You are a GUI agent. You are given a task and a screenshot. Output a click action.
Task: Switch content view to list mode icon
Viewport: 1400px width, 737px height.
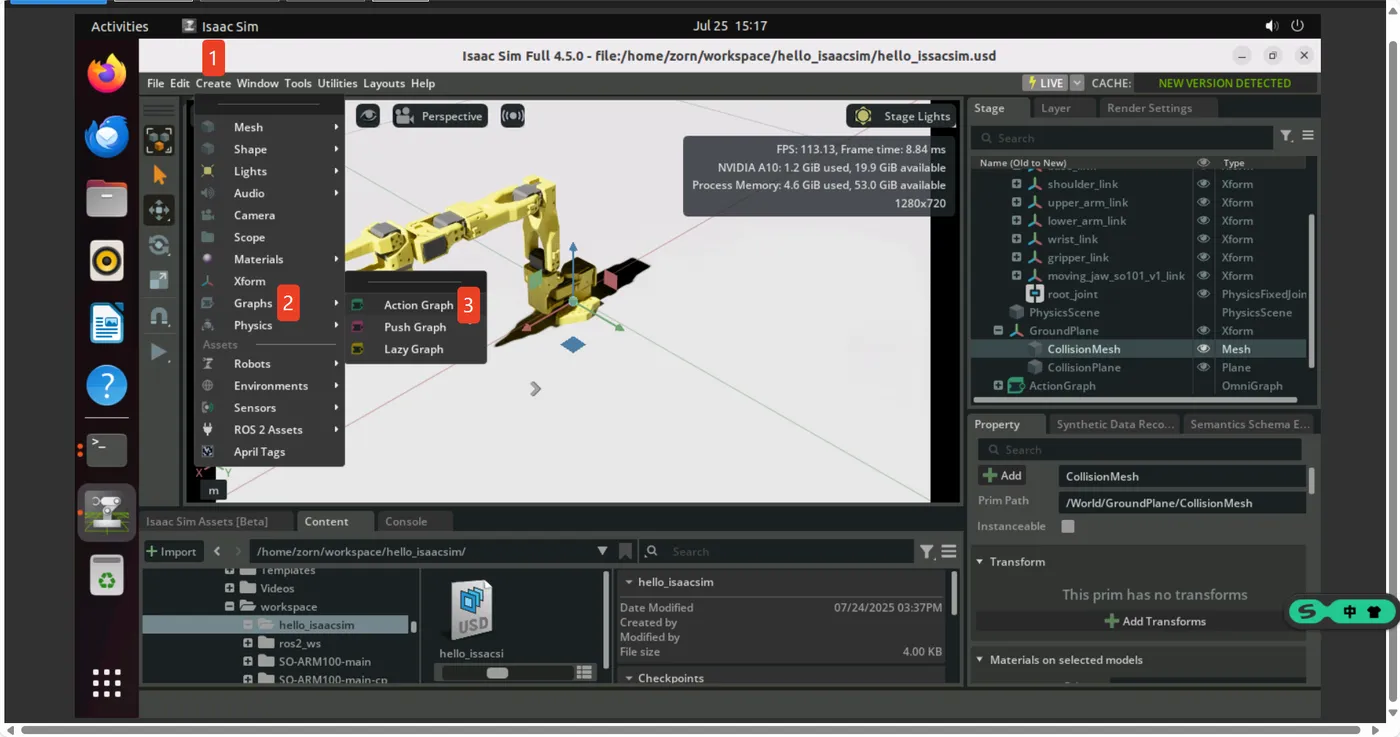[x=585, y=673]
